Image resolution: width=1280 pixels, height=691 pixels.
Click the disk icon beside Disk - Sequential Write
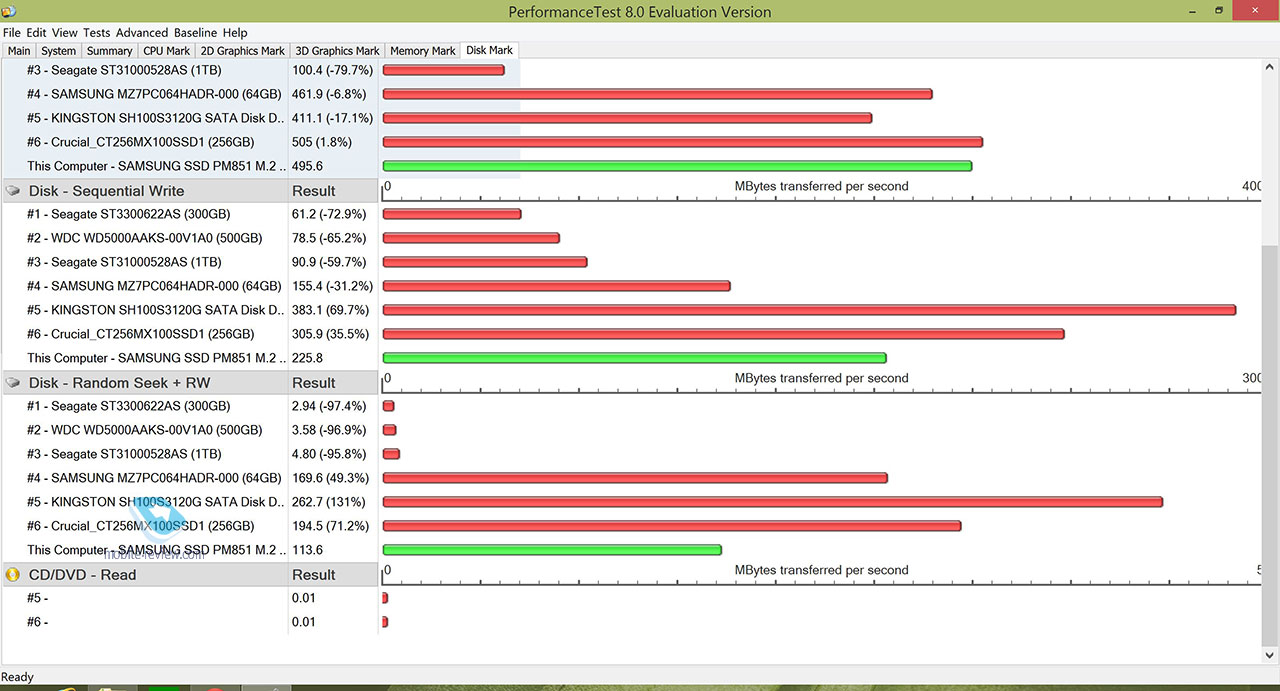click(13, 191)
